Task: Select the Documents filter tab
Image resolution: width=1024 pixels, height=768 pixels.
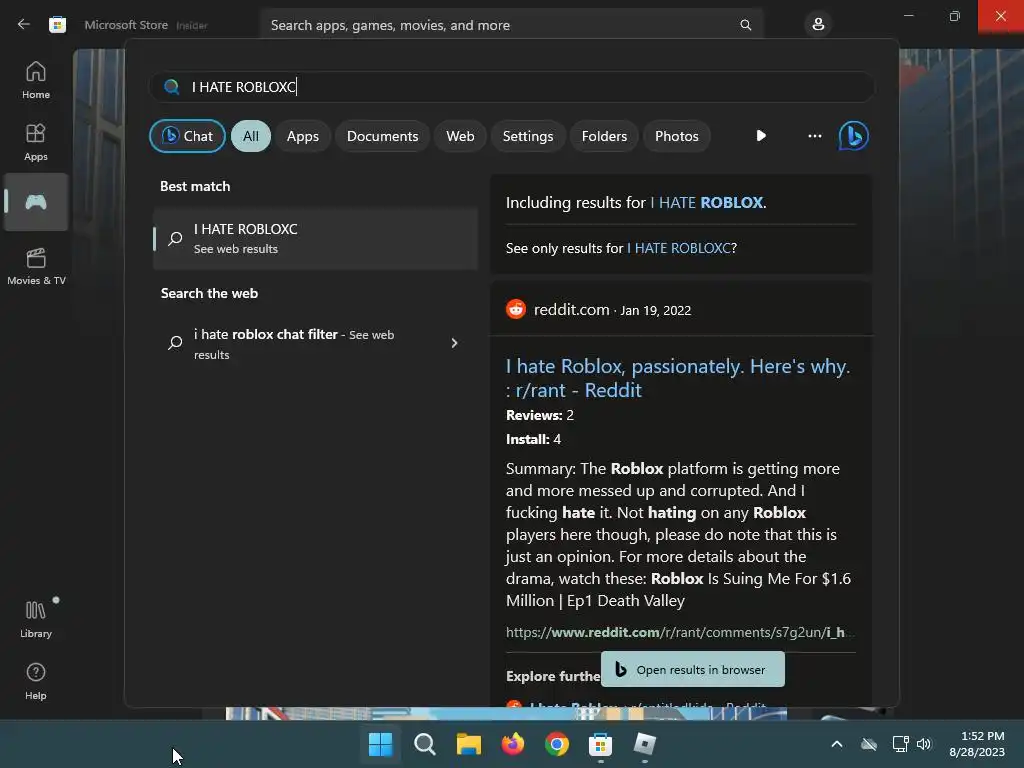Action: click(382, 136)
